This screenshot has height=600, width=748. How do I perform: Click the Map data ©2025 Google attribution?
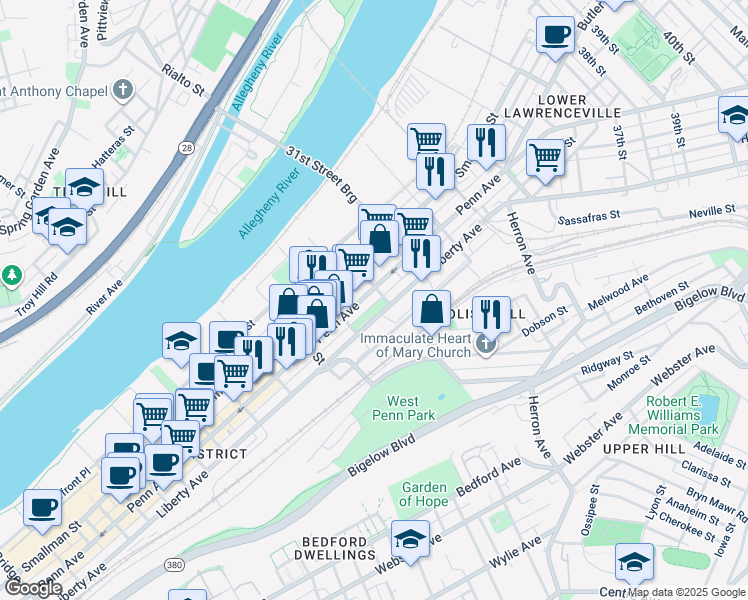[x=687, y=593]
